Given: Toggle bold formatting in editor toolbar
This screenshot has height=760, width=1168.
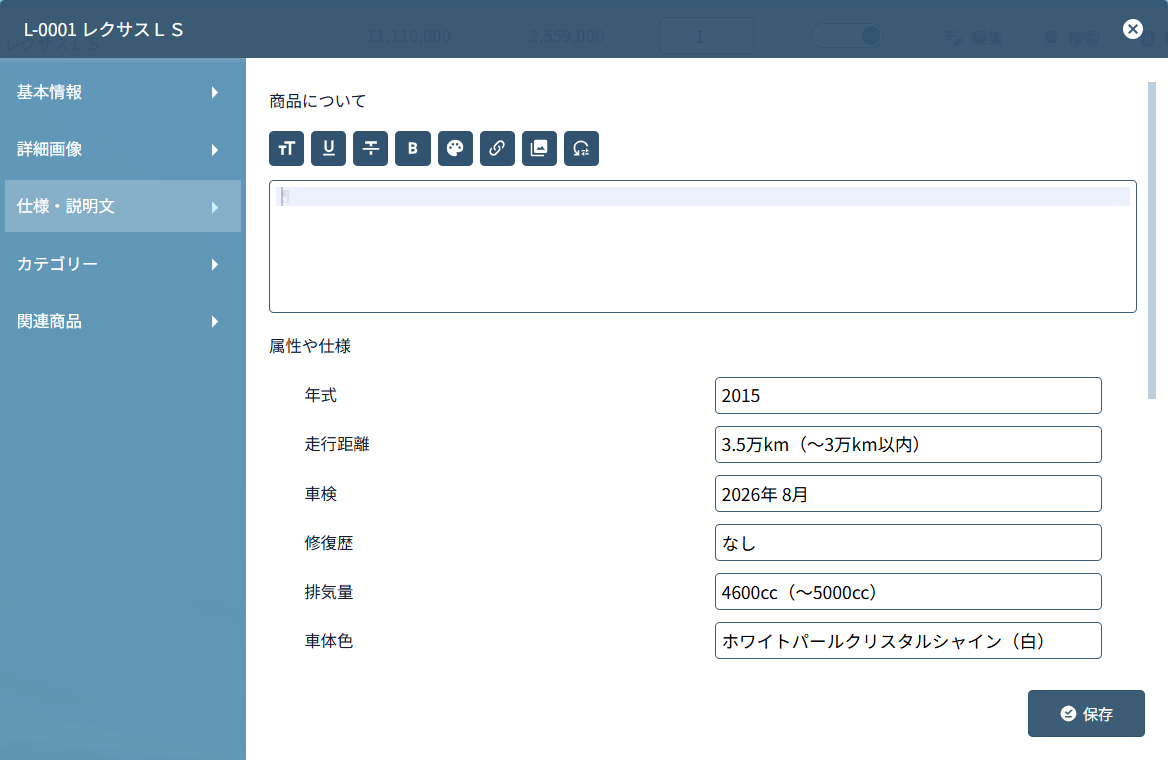Looking at the screenshot, I should pos(413,148).
